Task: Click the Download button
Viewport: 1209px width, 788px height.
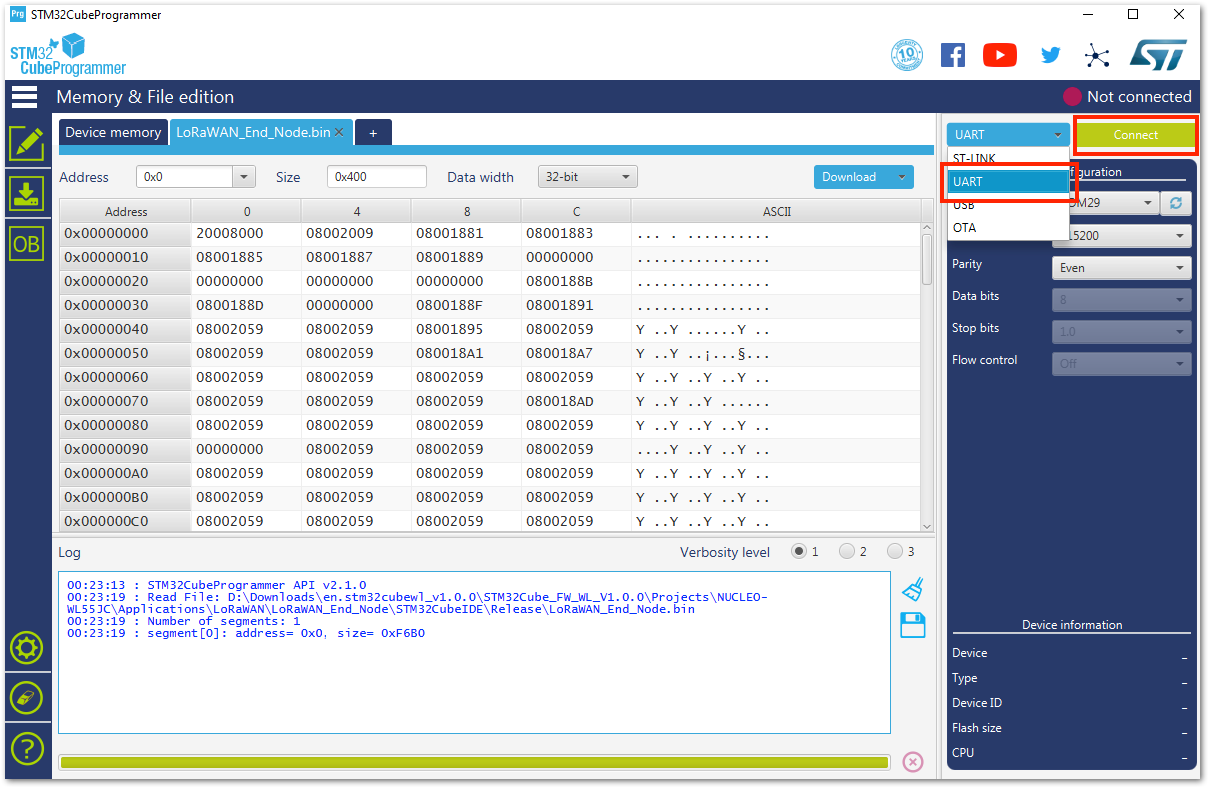Action: [x=850, y=177]
